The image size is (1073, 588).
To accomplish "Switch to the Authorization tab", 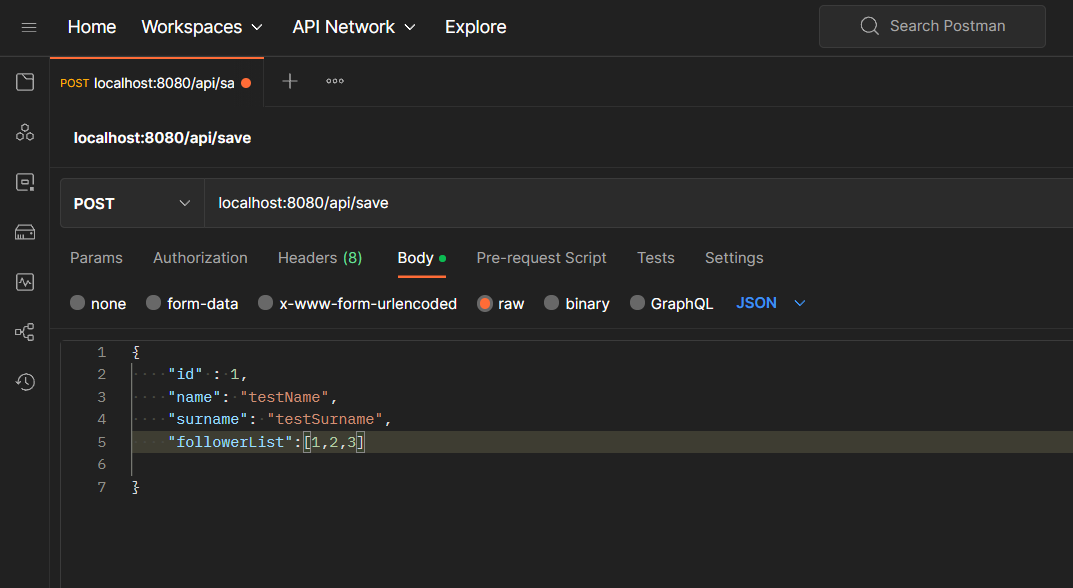I will pyautogui.click(x=201, y=258).
